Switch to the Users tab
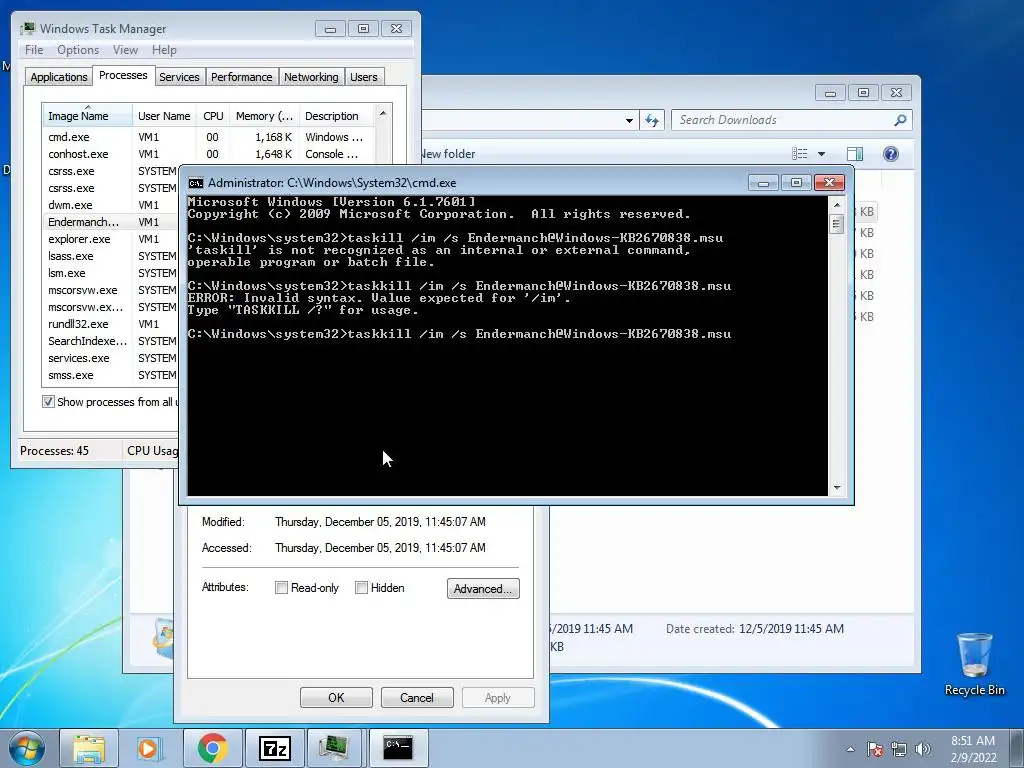1024x768 pixels. click(363, 77)
